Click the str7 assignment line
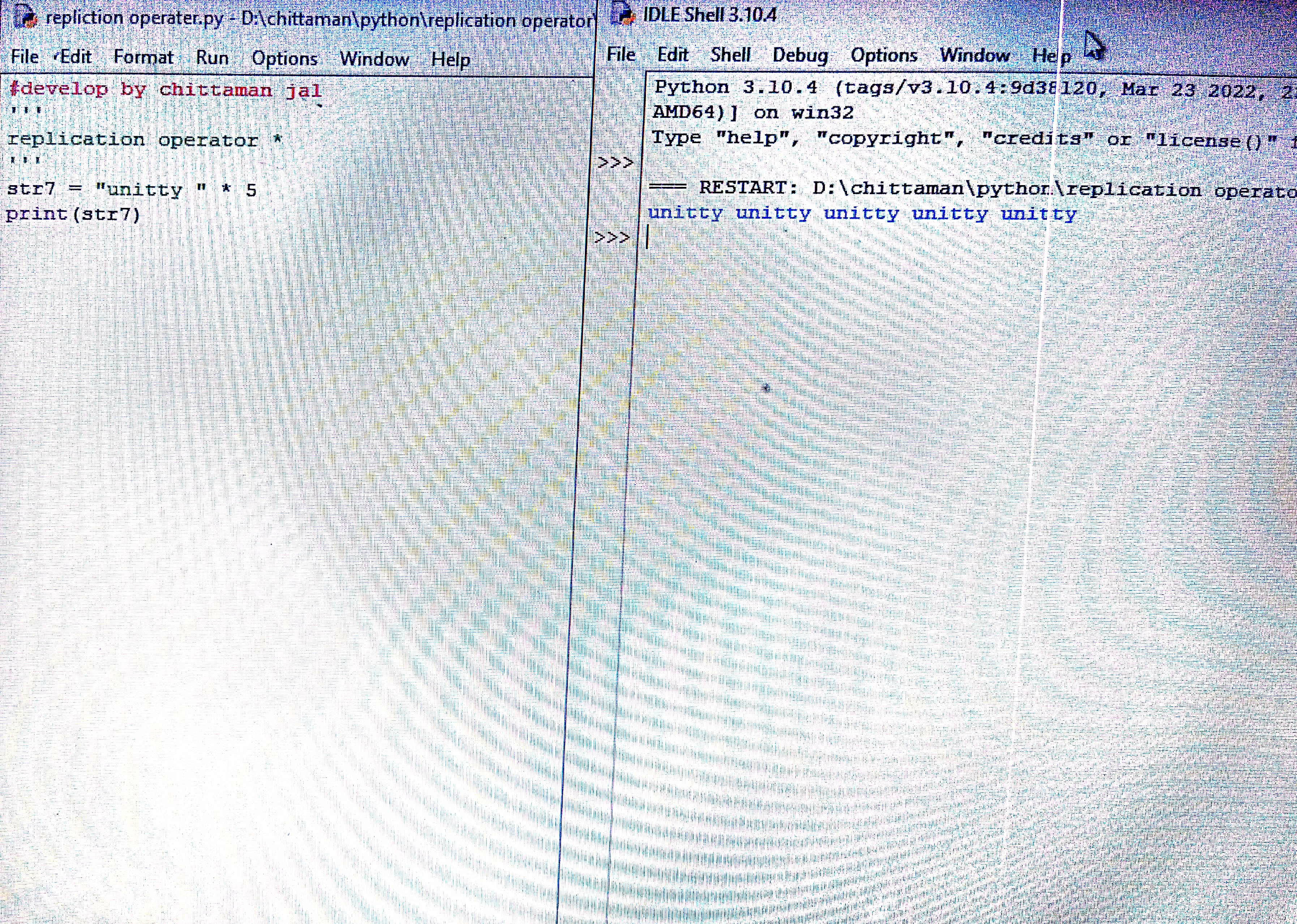1297x924 pixels. [x=131, y=189]
